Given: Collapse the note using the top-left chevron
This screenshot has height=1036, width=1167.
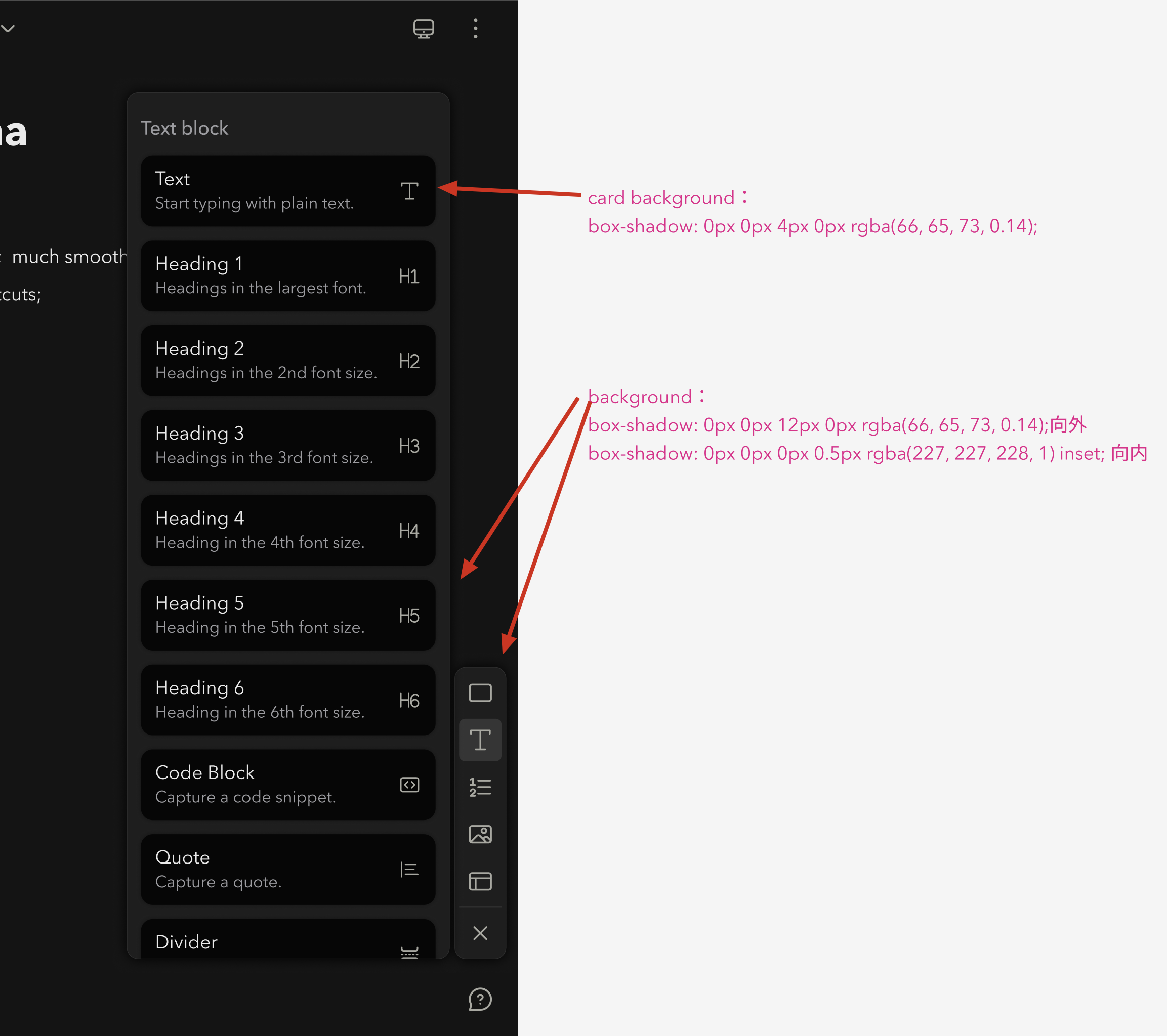Looking at the screenshot, I should (x=8, y=28).
